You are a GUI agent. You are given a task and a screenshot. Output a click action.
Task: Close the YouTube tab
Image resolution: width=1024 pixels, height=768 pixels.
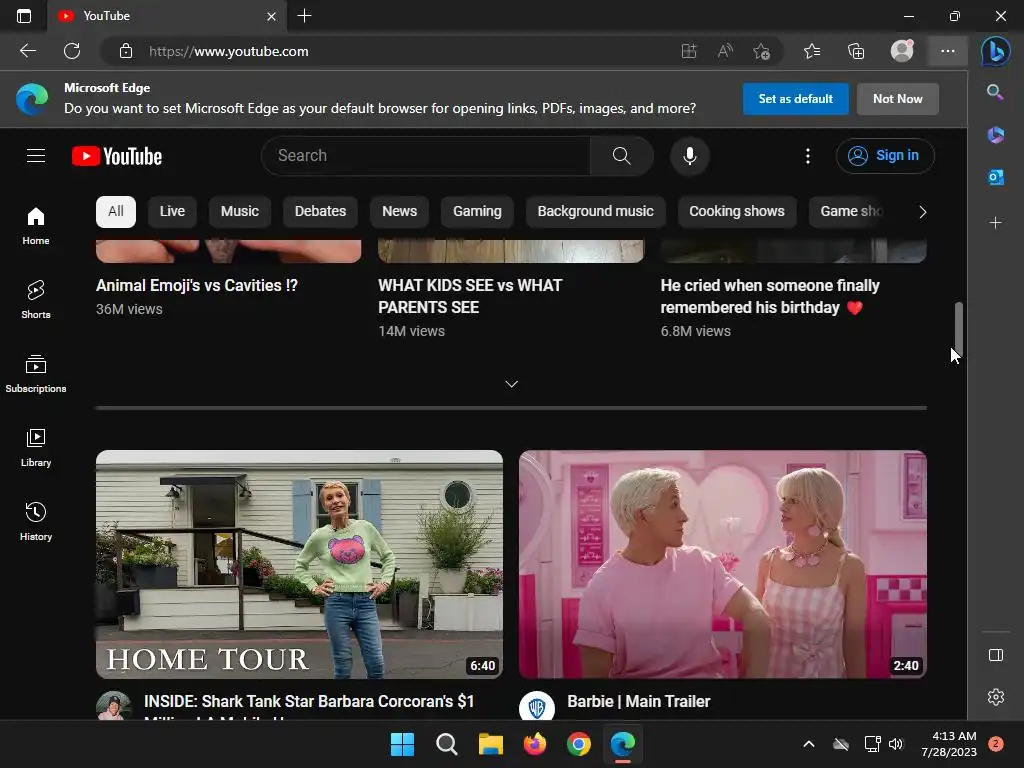tap(271, 16)
